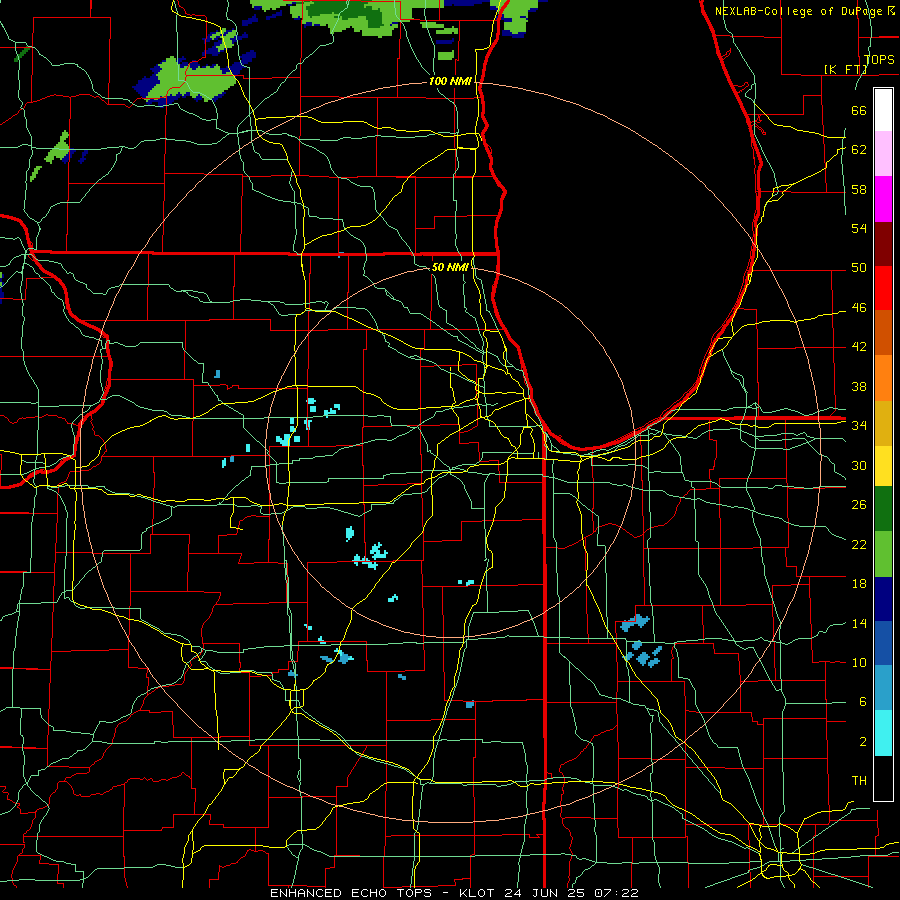Select the dark maroon legend band
Screen dimensions: 900x900
point(883,243)
